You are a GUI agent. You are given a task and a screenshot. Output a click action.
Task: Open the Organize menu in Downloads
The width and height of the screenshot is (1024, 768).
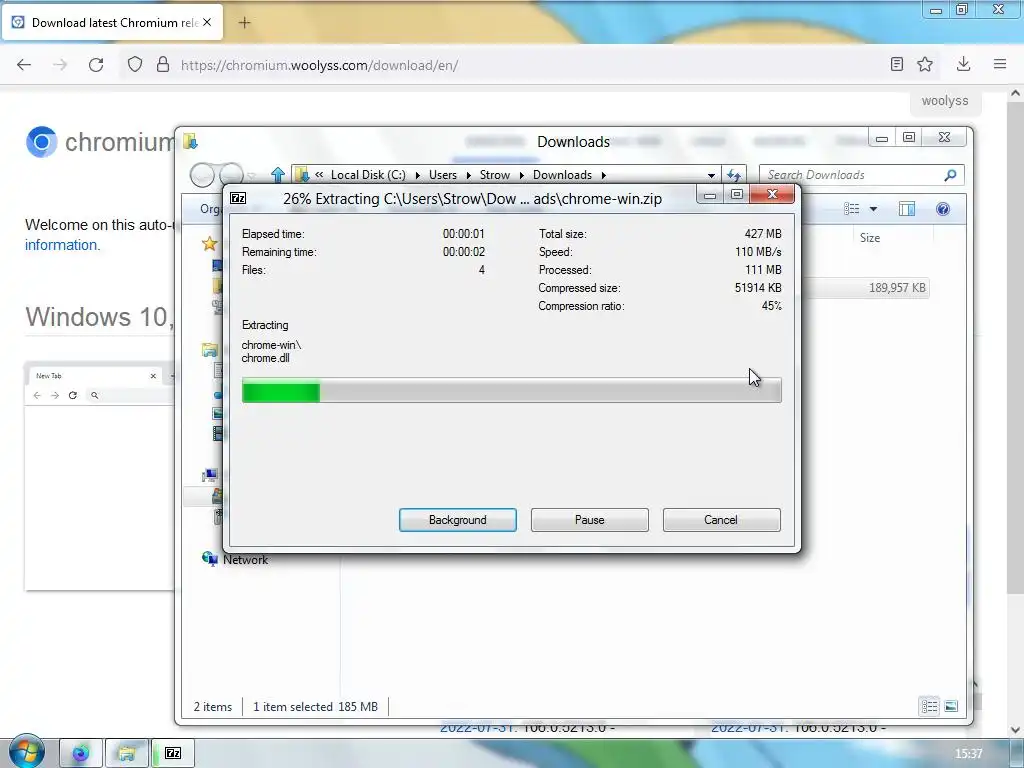tap(210, 209)
